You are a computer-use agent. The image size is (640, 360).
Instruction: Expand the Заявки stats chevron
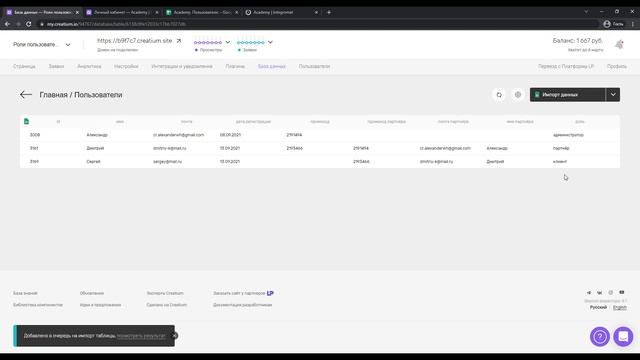pos(270,42)
